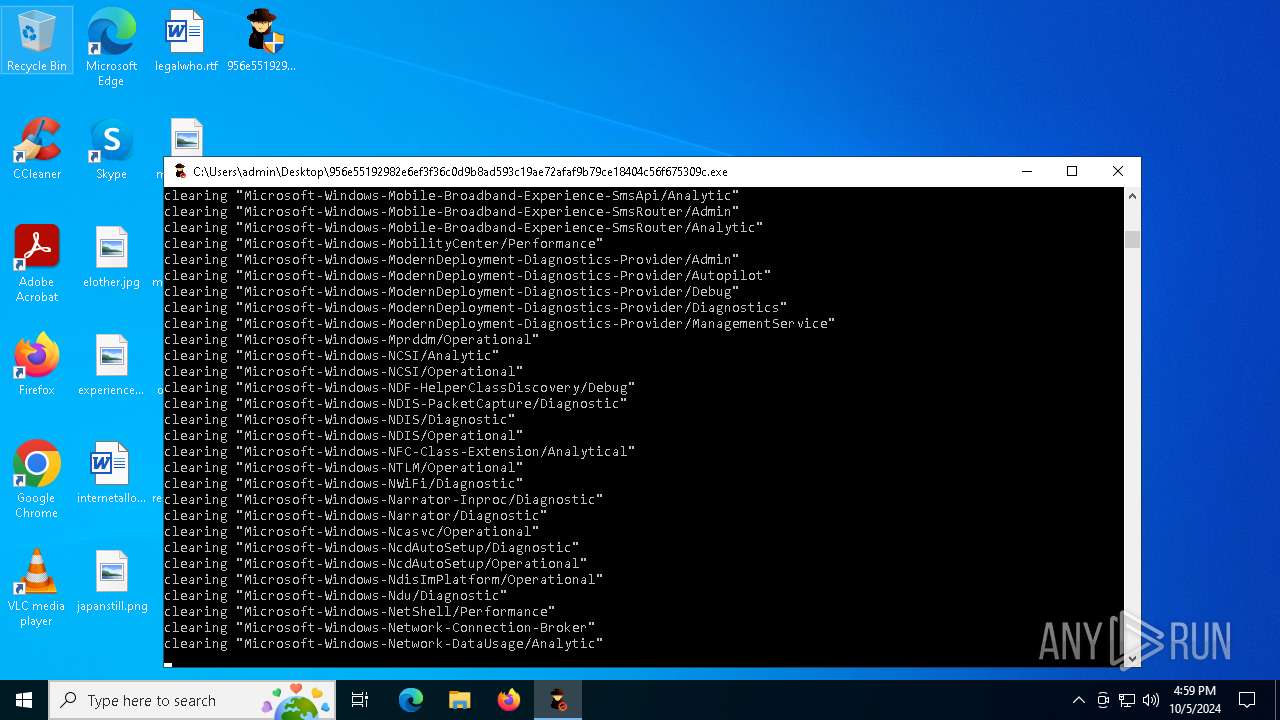Click the line ending "Provider/Autopilot"

point(467,276)
